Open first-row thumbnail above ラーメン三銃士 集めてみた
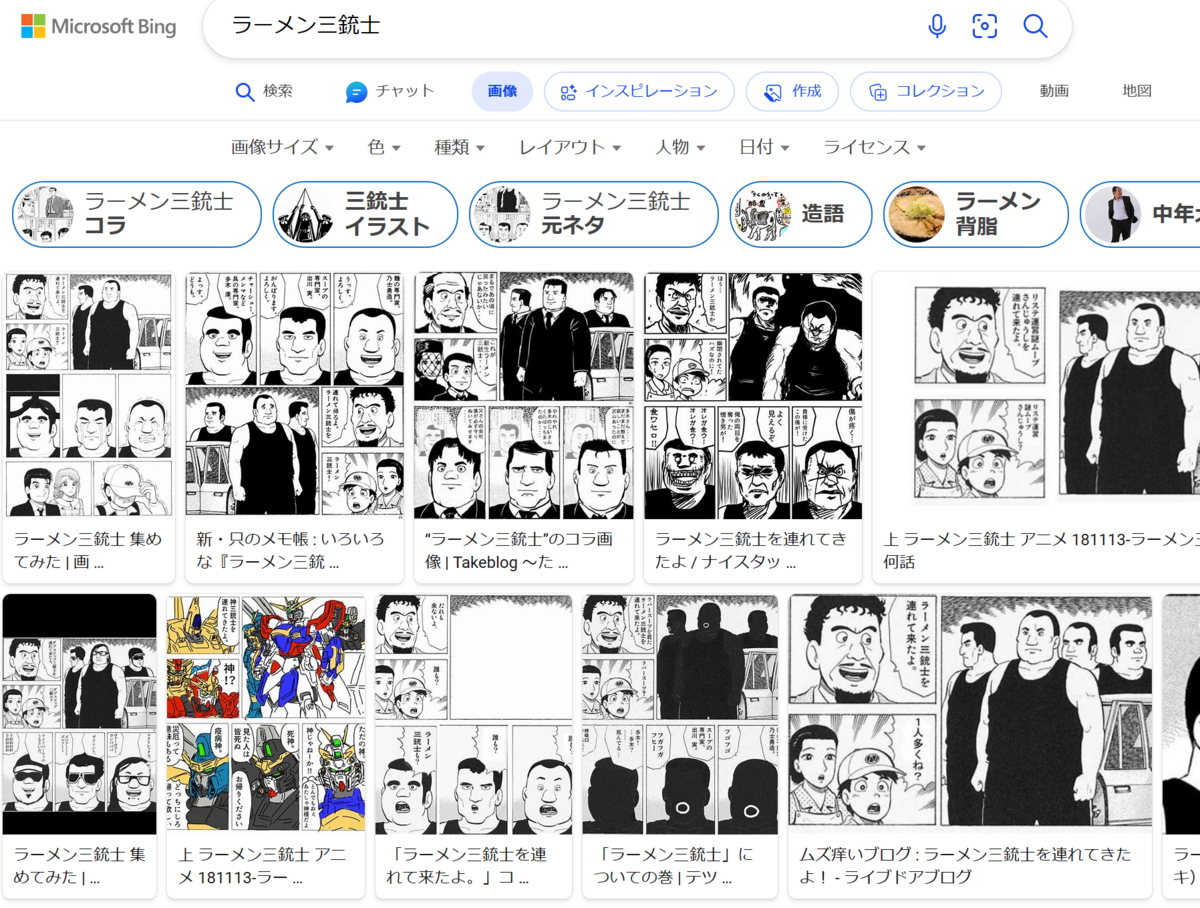The image size is (1200, 908). 89,395
